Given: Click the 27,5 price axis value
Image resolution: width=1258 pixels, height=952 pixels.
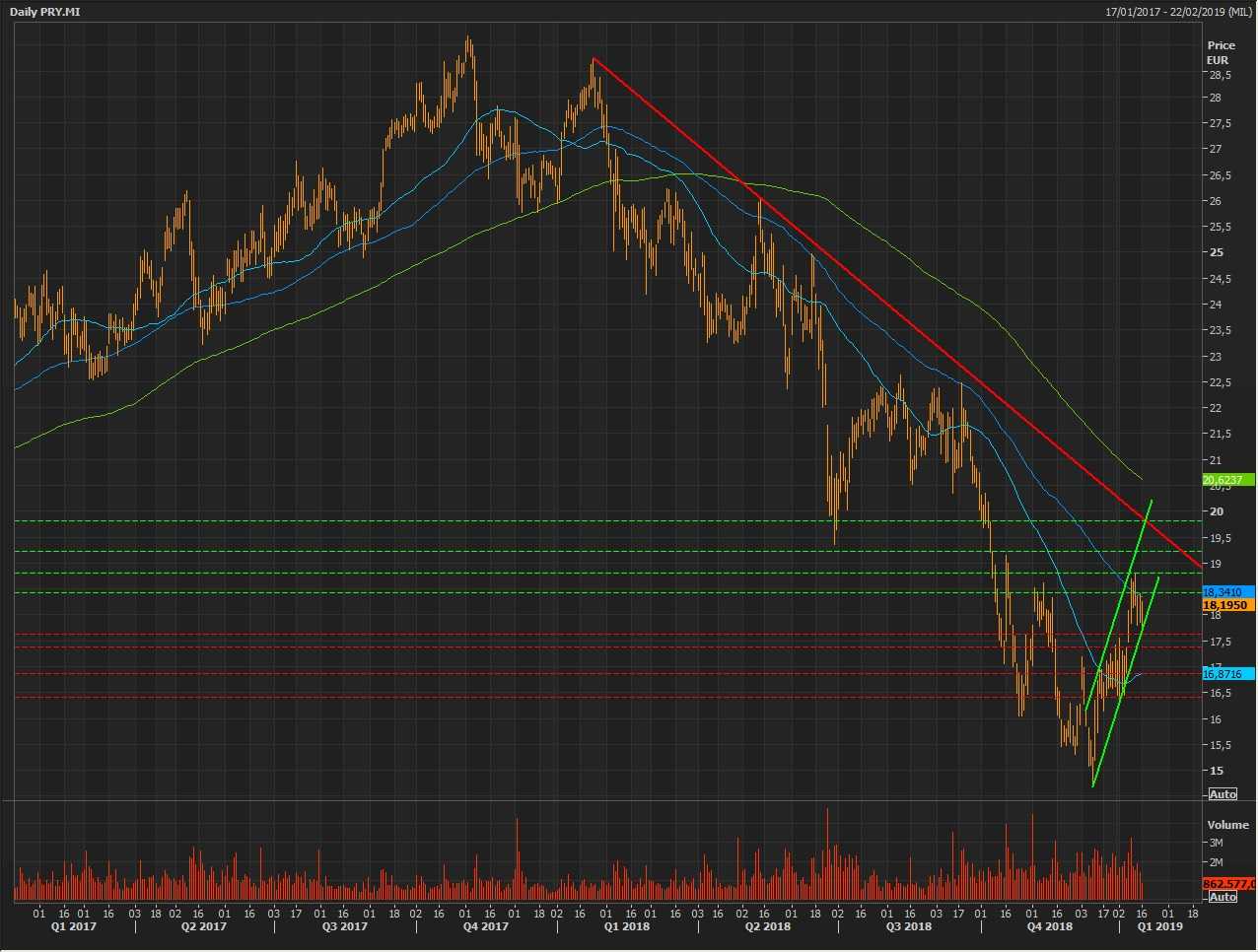Looking at the screenshot, I should (1220, 123).
